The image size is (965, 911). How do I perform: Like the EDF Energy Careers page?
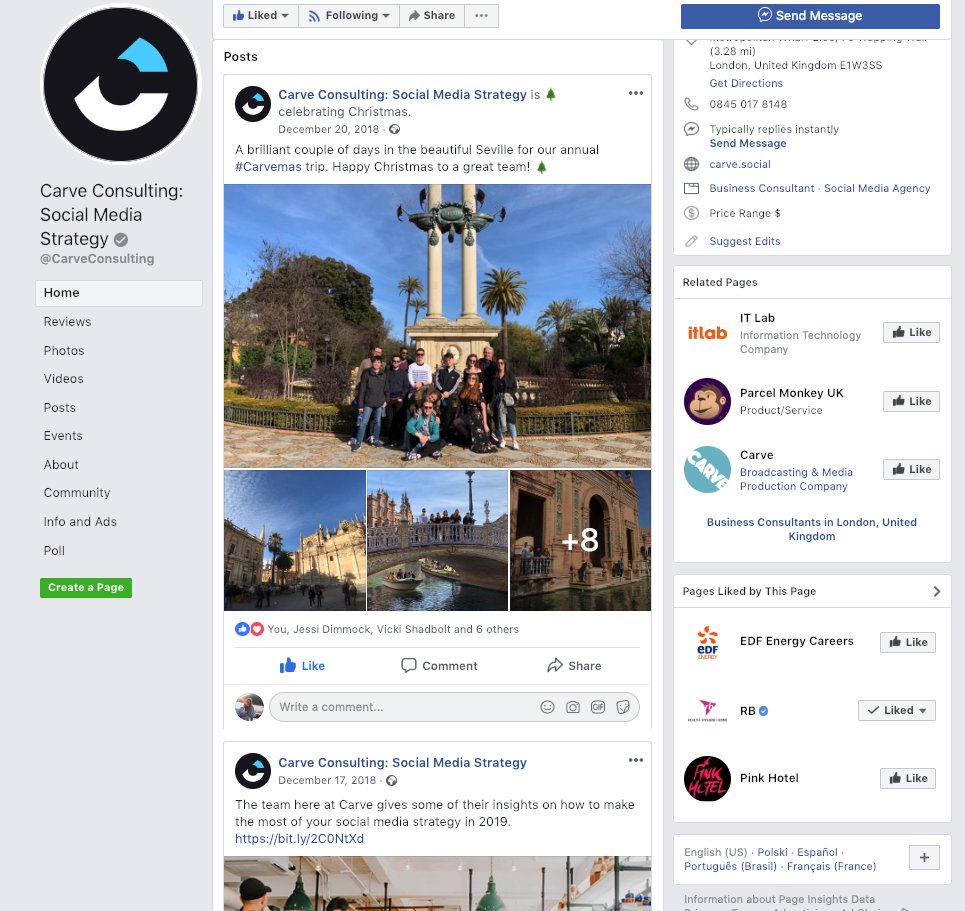[x=908, y=643]
